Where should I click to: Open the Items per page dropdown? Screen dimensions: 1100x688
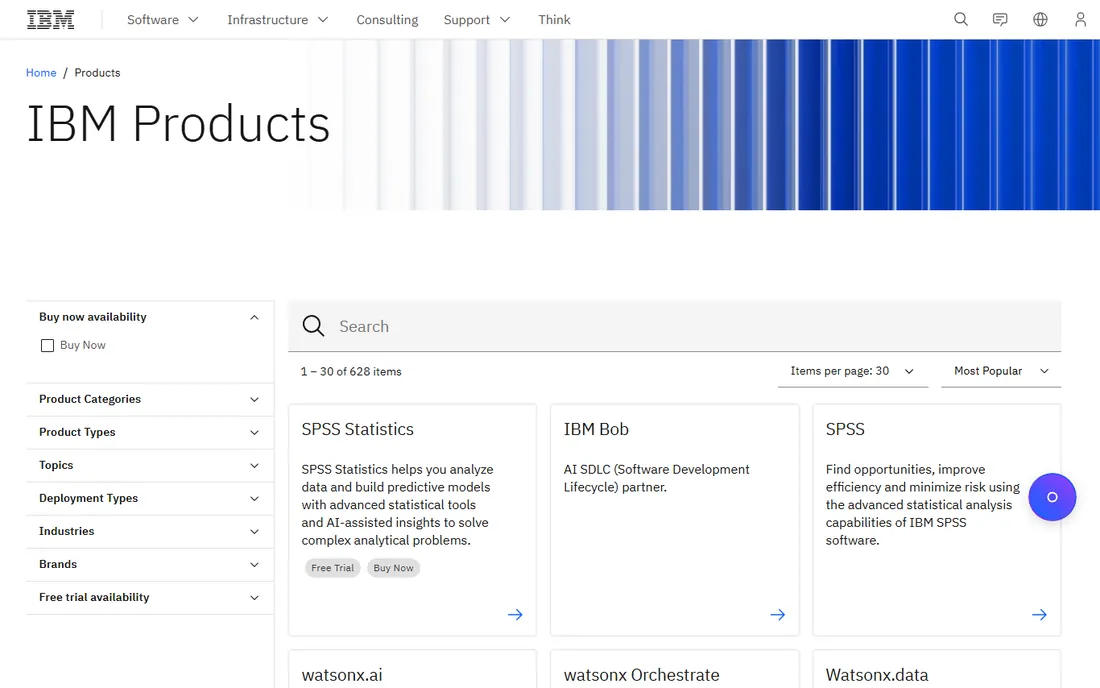click(x=852, y=371)
